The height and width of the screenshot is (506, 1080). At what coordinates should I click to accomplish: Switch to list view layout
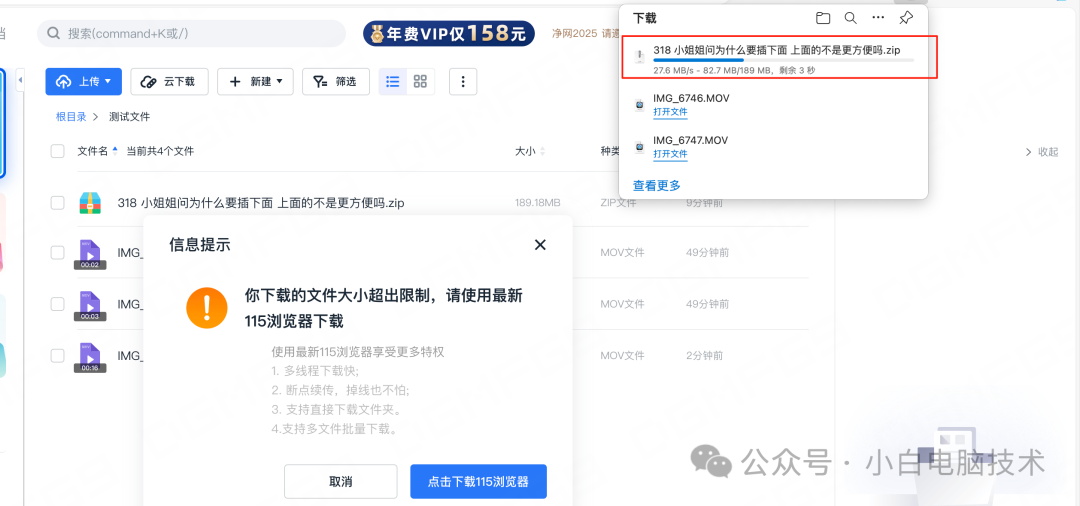coord(393,81)
